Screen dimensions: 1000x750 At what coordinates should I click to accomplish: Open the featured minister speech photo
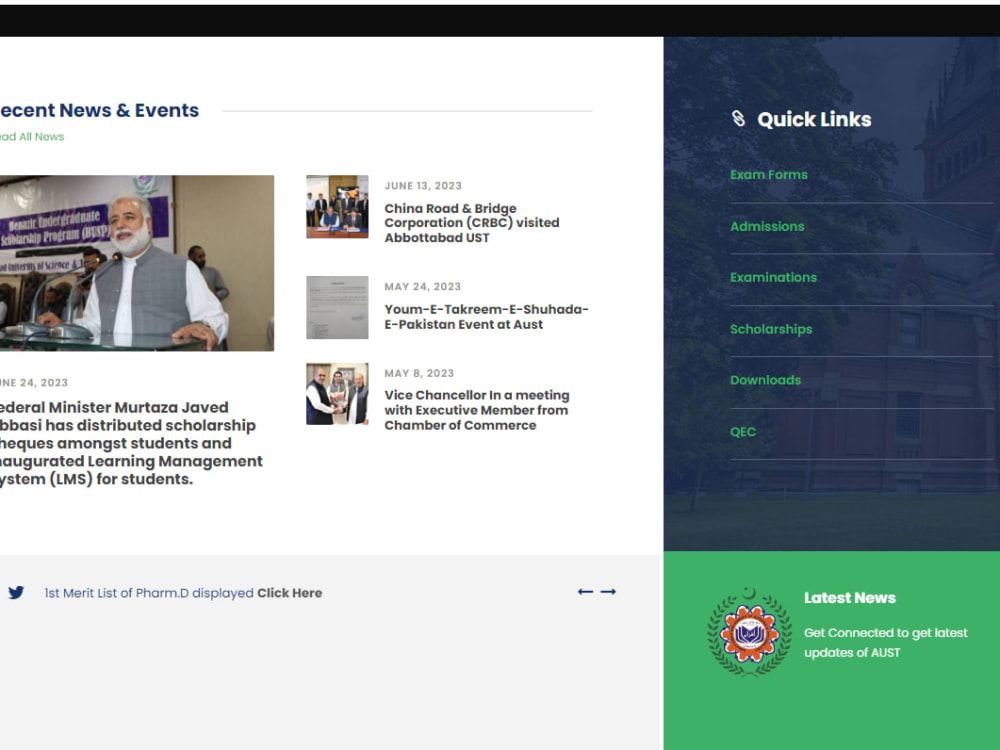tap(136, 263)
